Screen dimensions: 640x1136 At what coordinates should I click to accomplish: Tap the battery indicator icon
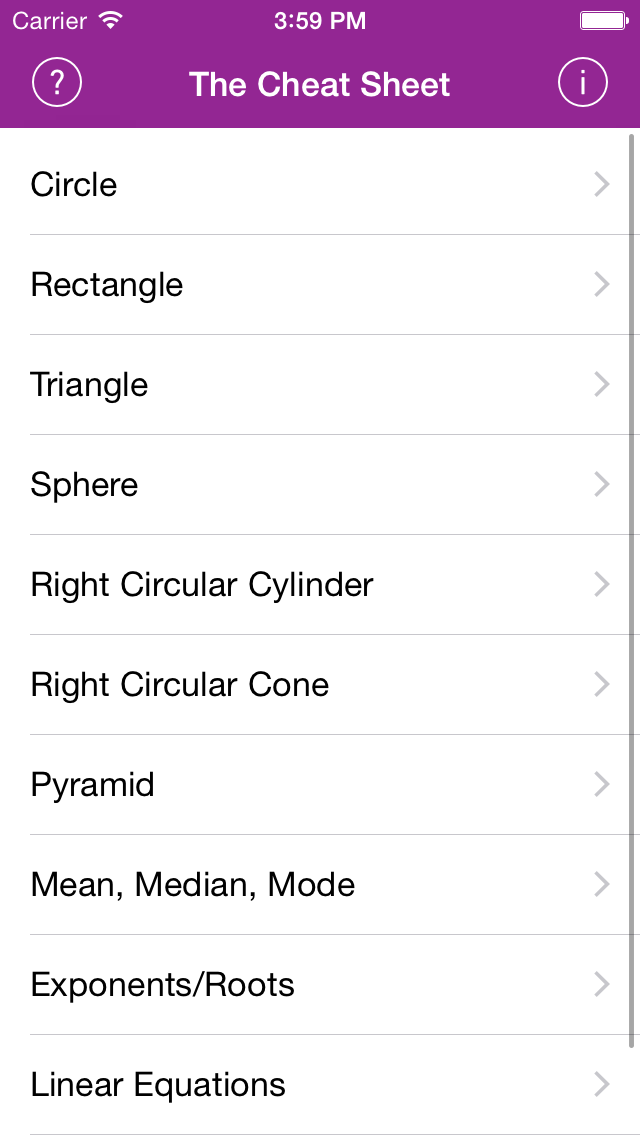pos(604,20)
